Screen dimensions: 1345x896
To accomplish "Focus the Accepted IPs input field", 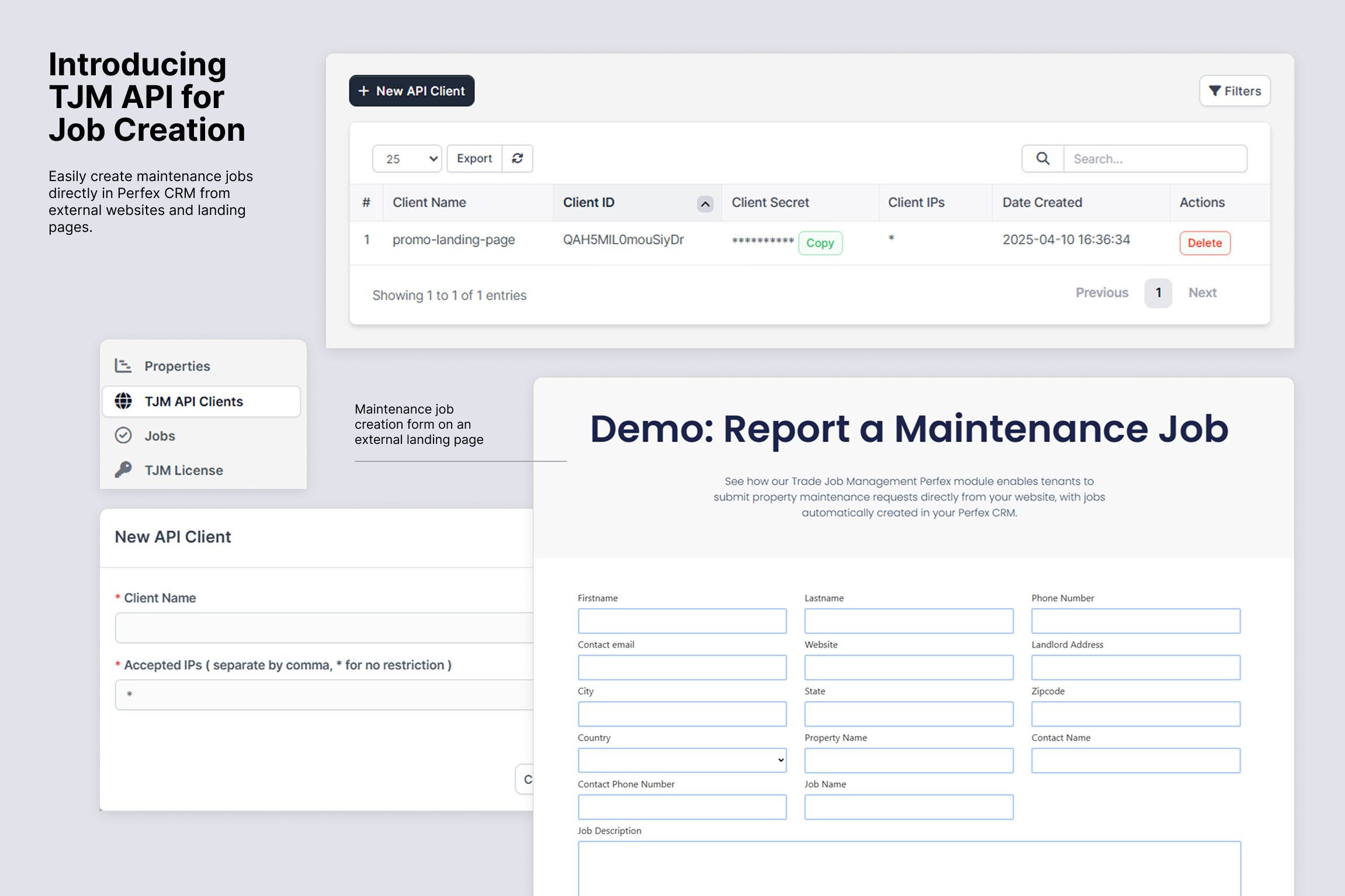I will point(324,695).
